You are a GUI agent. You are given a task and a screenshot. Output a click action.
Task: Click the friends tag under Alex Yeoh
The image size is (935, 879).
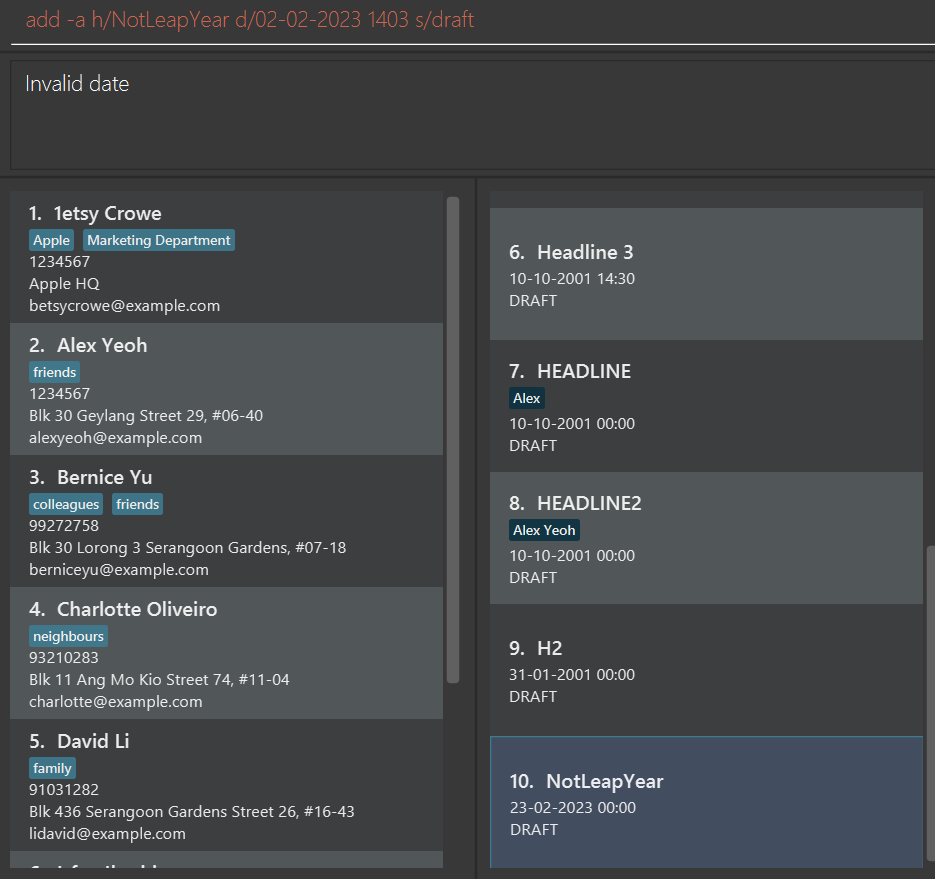pyautogui.click(x=54, y=372)
